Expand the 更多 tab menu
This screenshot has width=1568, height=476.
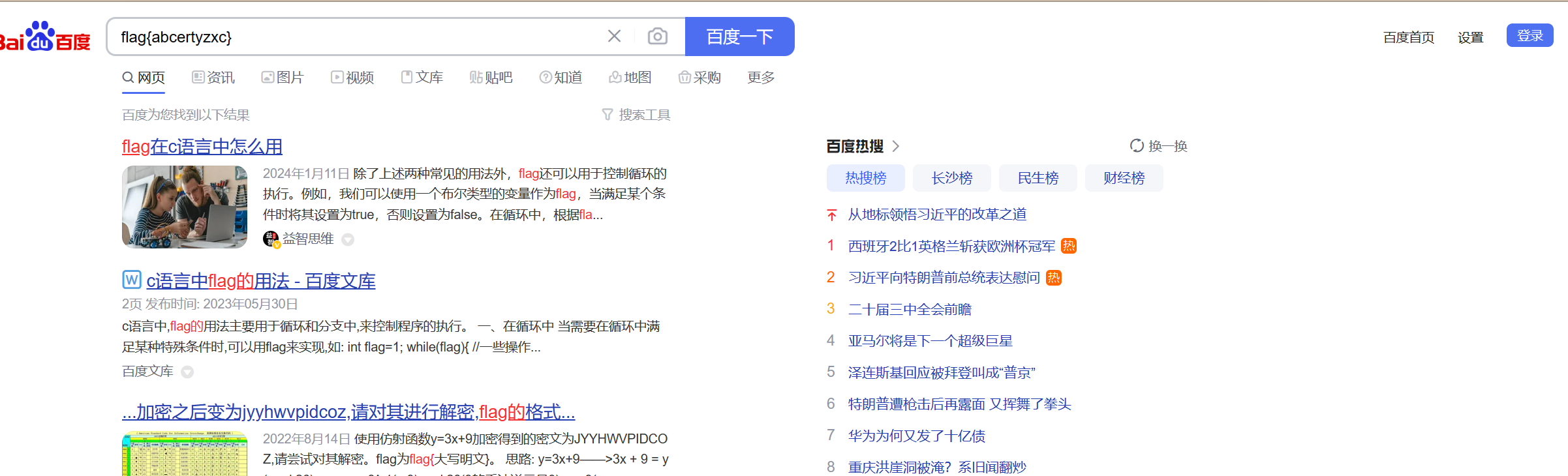[x=761, y=78]
